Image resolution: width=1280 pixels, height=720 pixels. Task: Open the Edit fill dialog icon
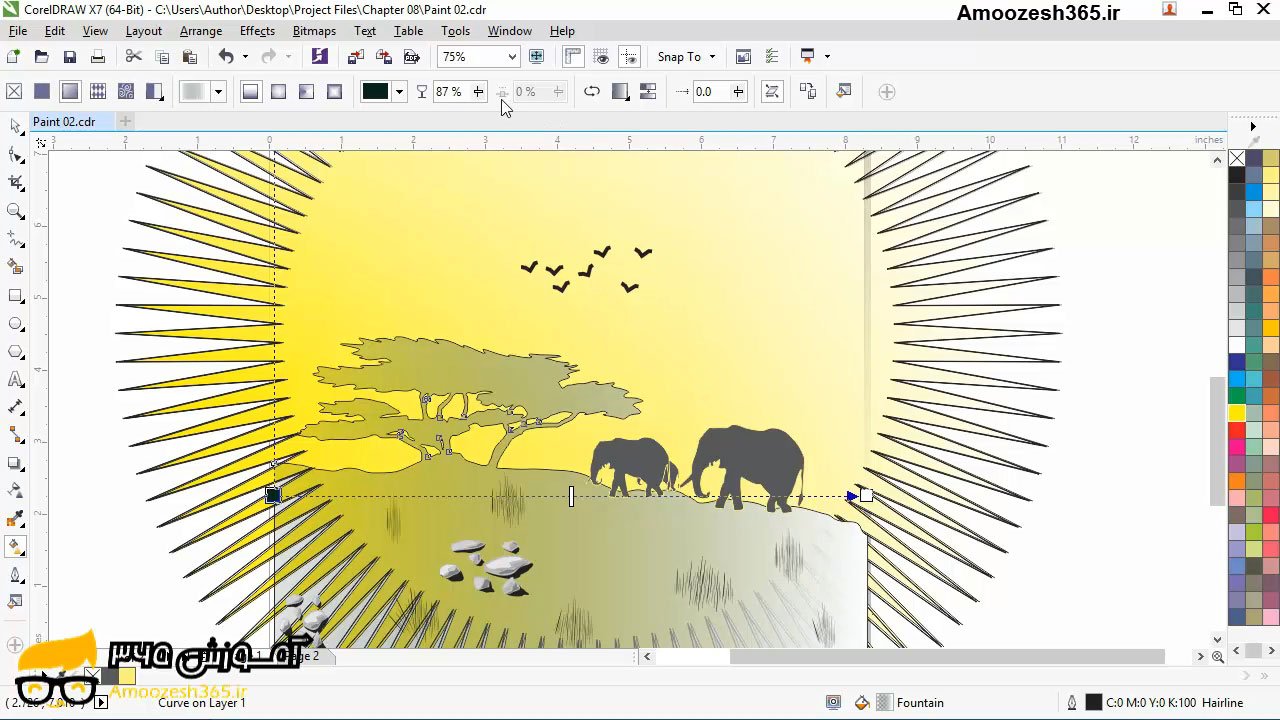pyautogui.click(x=844, y=92)
